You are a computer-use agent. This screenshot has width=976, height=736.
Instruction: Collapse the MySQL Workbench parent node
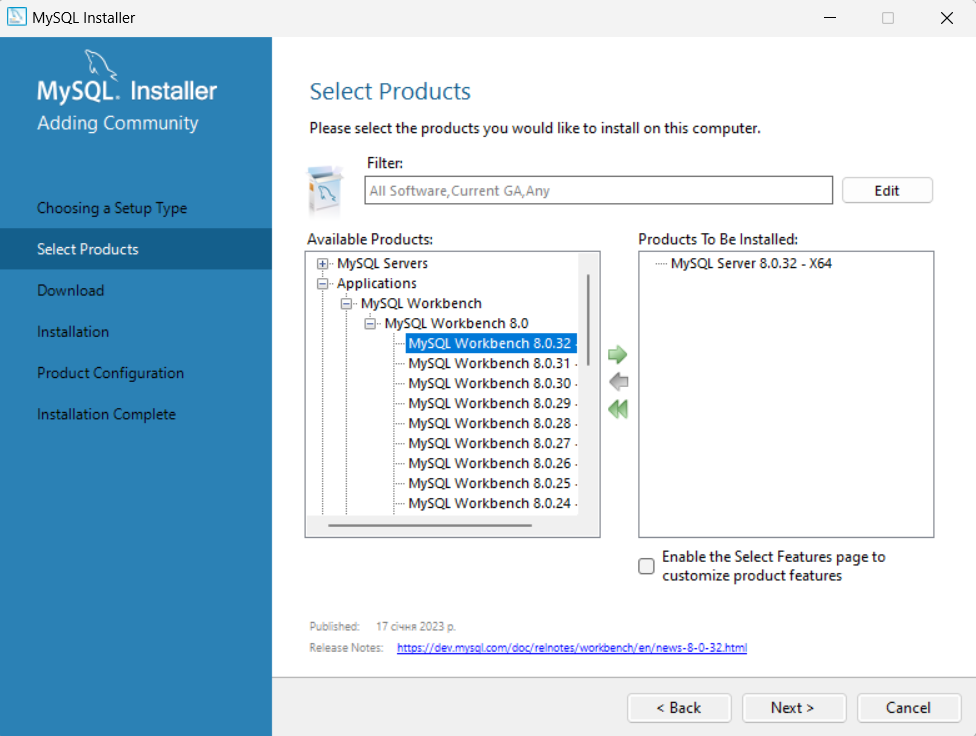point(346,304)
